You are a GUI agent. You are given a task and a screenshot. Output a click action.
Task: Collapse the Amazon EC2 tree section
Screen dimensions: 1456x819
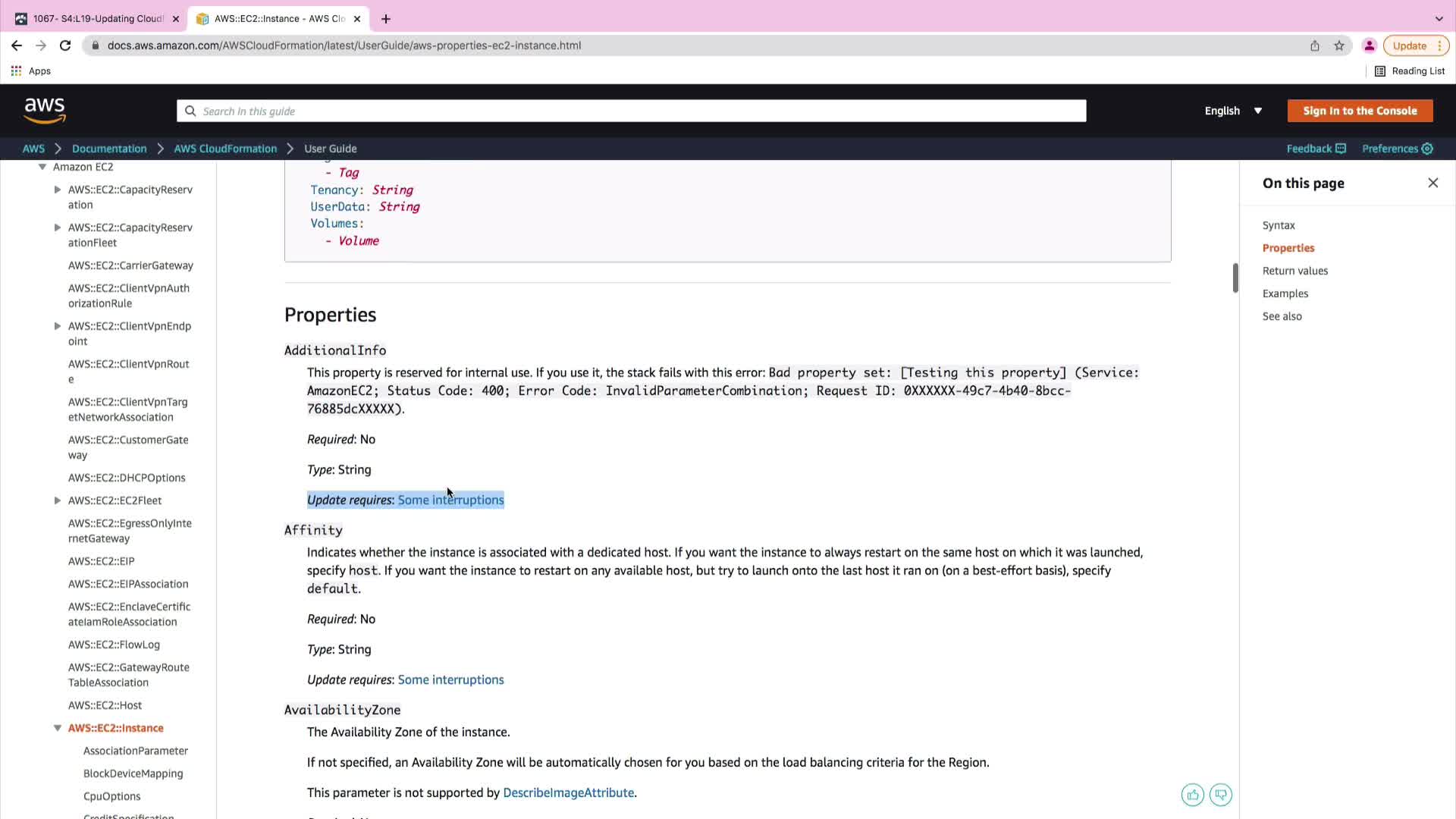tap(42, 167)
